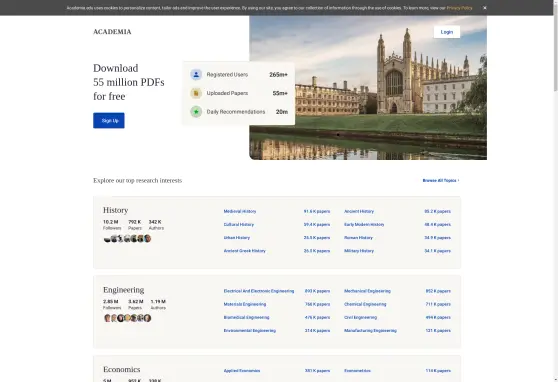
Task: Click the Uploaded Papers document icon
Action: coord(196,93)
